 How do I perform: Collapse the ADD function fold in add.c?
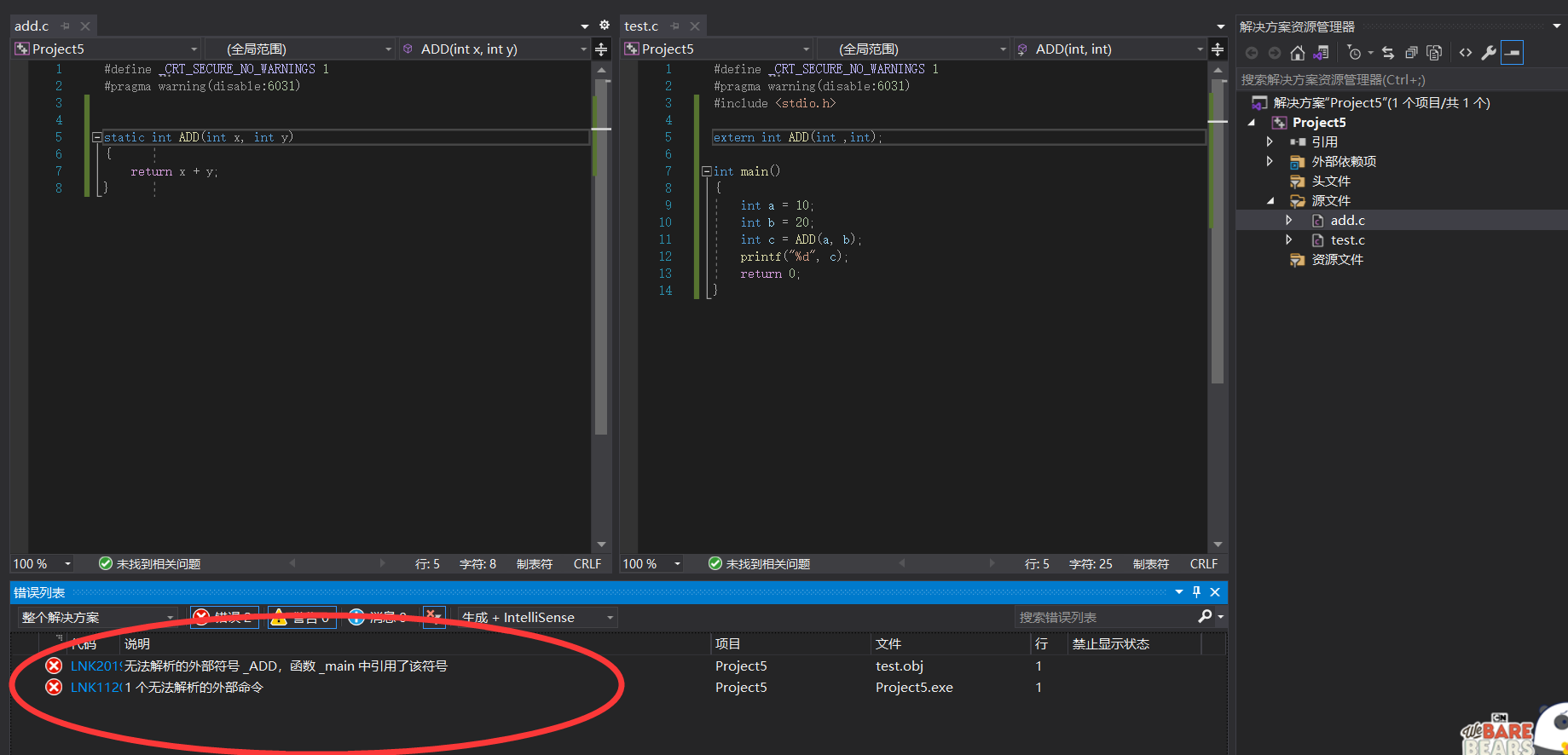click(x=96, y=137)
